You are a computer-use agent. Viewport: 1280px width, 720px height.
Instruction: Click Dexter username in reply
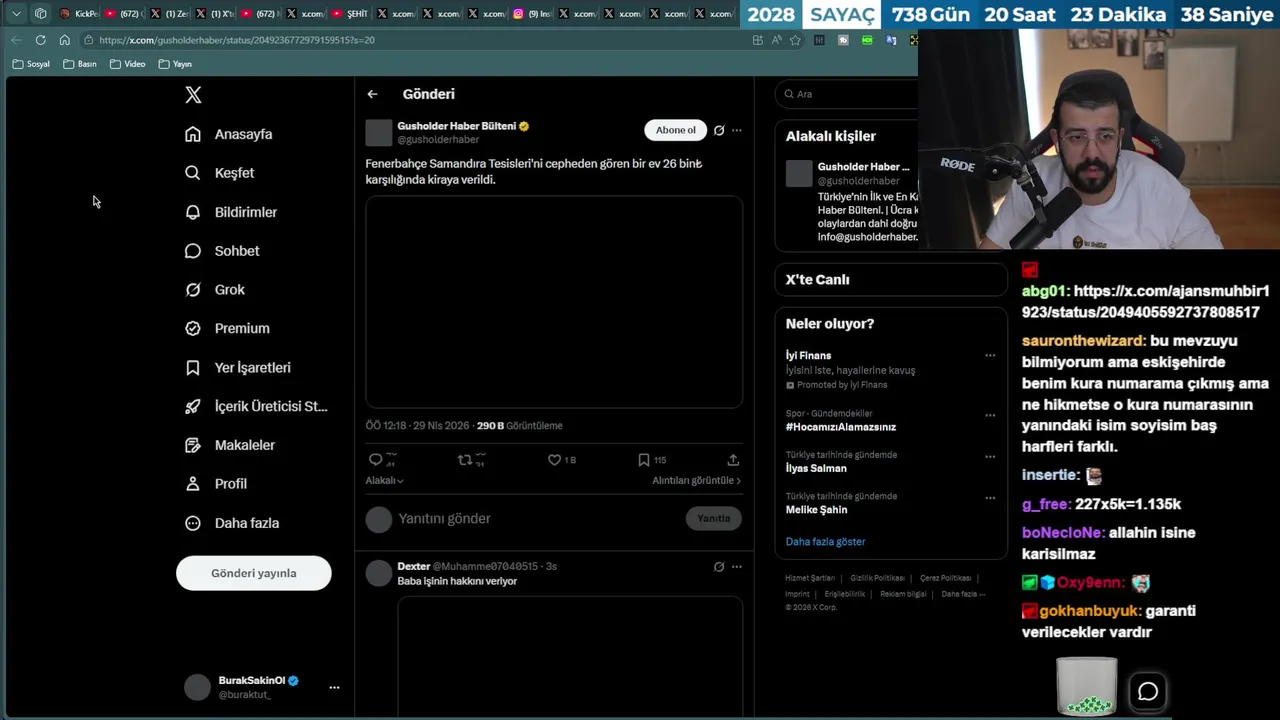pyautogui.click(x=414, y=566)
